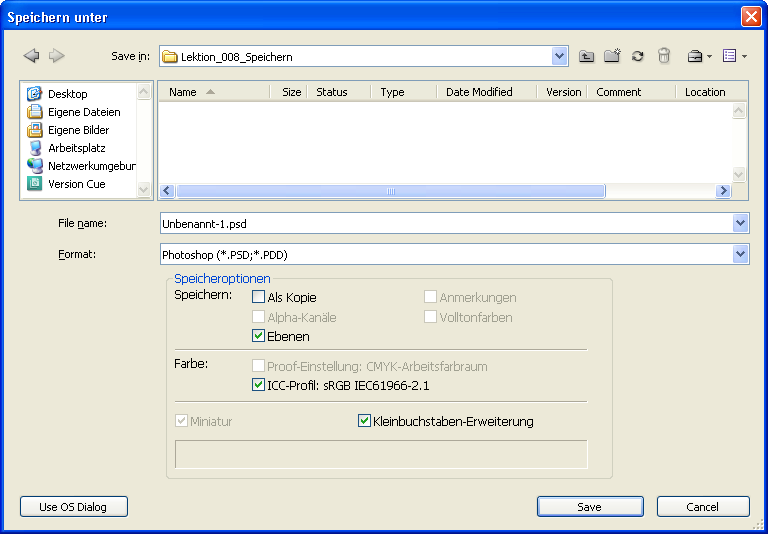Open the Format dropdown list
The width and height of the screenshot is (768, 534).
tap(740, 255)
